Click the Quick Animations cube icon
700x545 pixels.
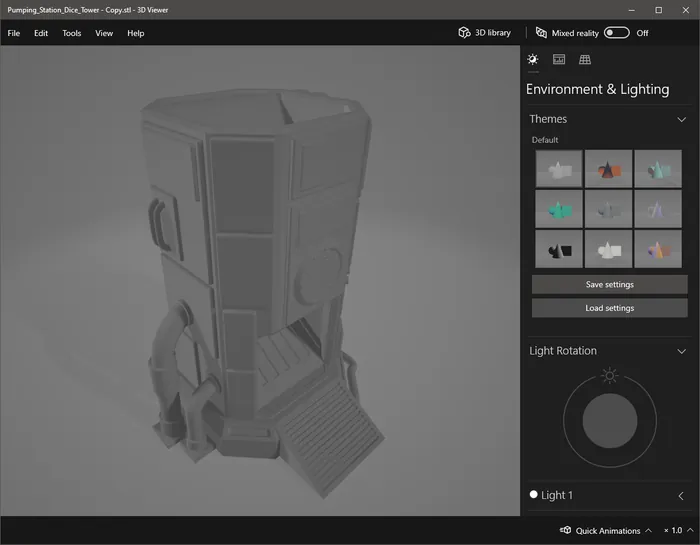pos(565,530)
